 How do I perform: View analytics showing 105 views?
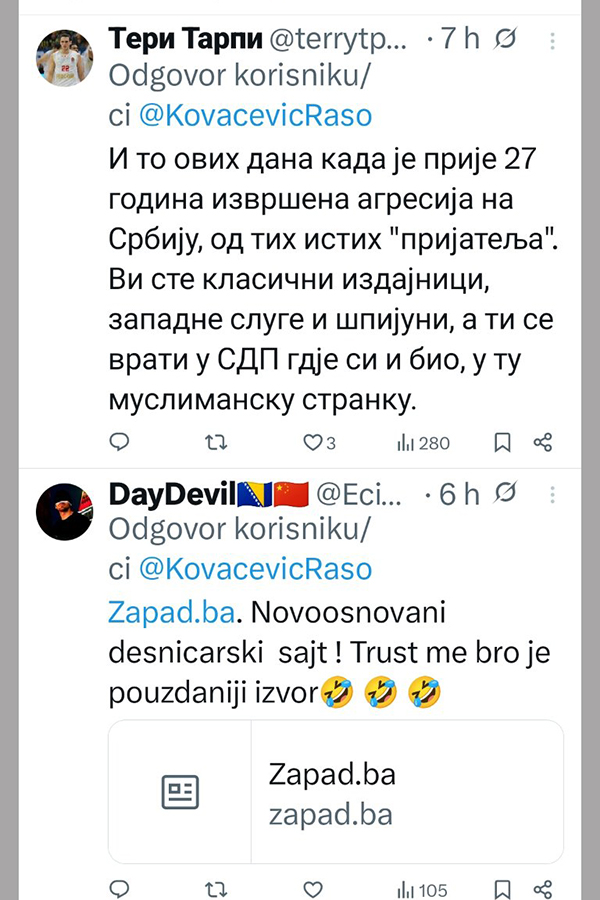click(x=424, y=888)
